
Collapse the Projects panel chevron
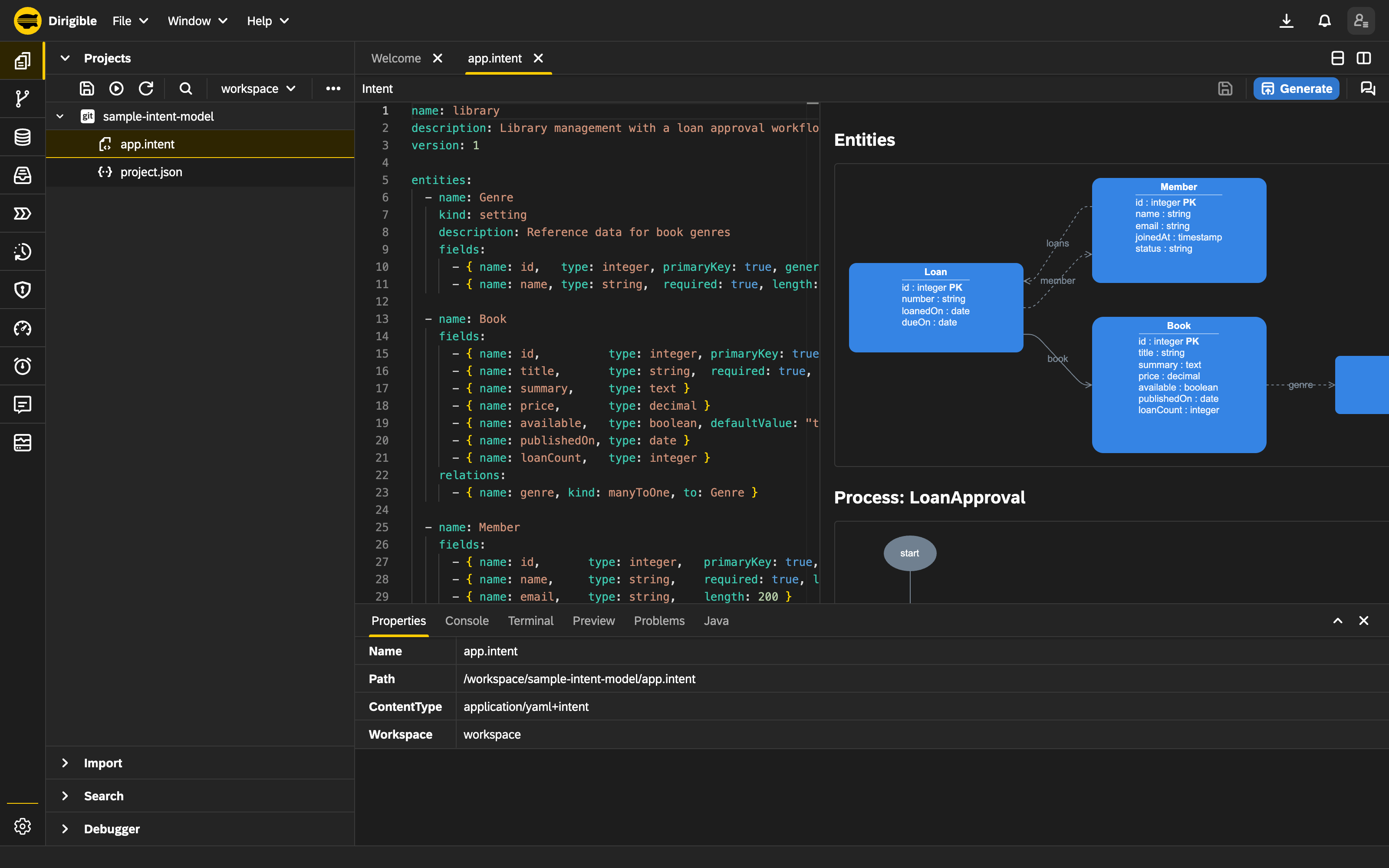click(65, 58)
